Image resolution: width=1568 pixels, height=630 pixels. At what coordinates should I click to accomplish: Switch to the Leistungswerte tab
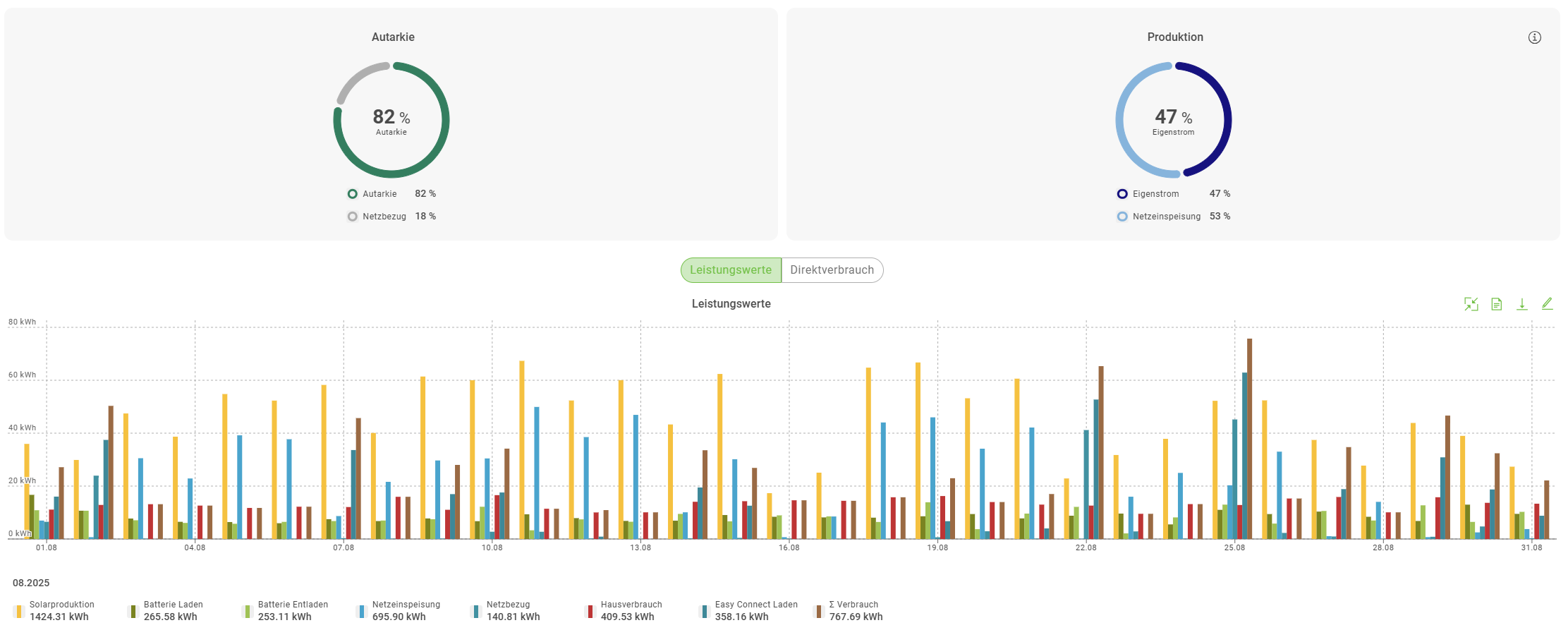(x=731, y=270)
